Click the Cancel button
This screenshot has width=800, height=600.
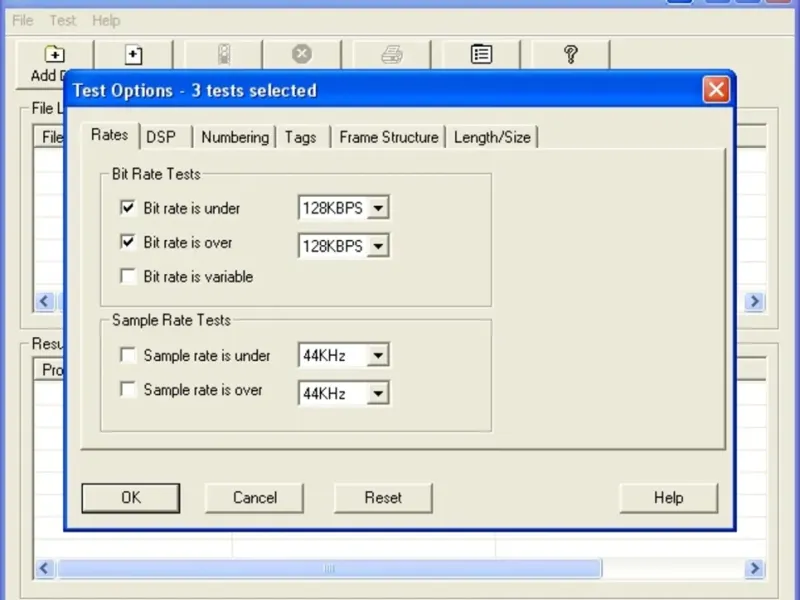coord(255,498)
